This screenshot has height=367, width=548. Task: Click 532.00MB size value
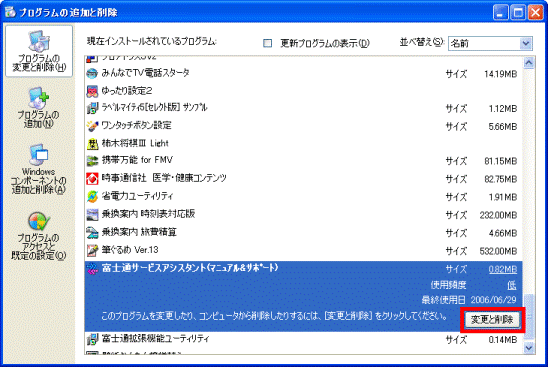pos(498,251)
